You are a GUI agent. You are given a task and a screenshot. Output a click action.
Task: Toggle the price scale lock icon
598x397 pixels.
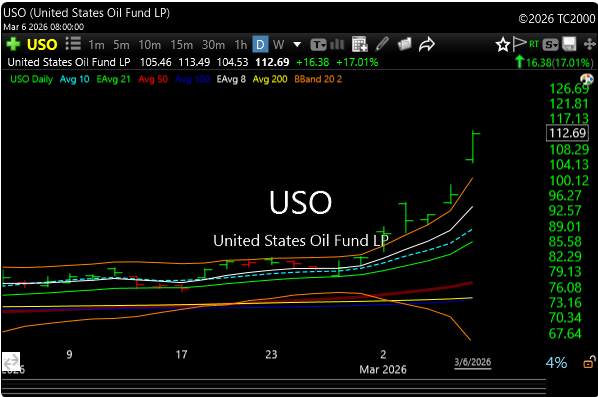589,362
